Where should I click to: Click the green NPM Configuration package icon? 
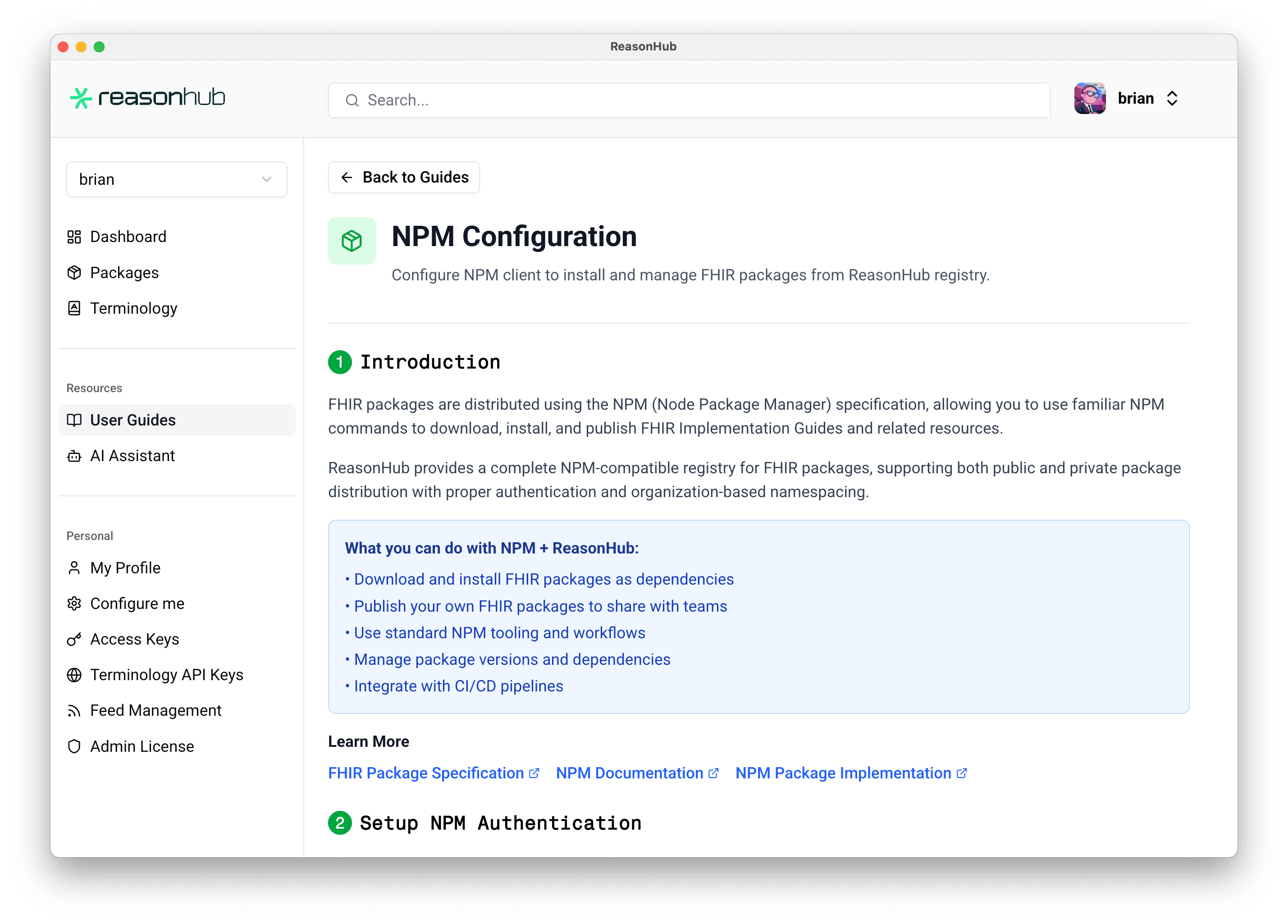pyautogui.click(x=352, y=241)
